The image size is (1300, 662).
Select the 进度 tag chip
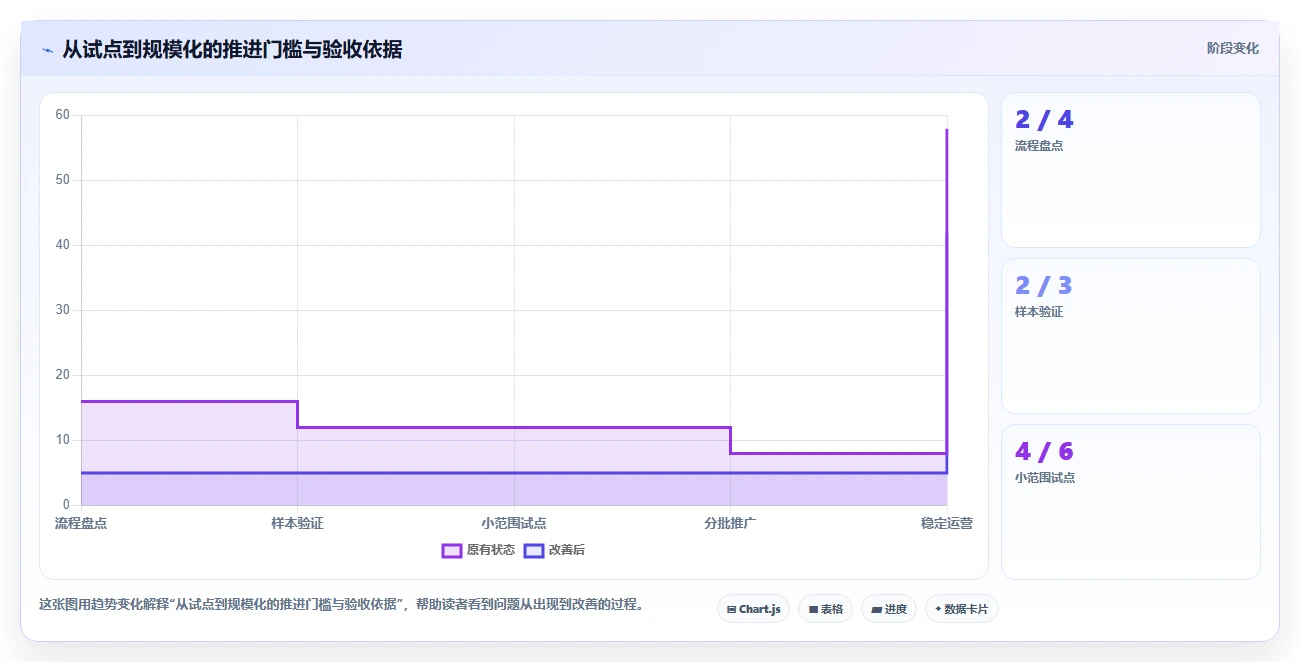[889, 609]
